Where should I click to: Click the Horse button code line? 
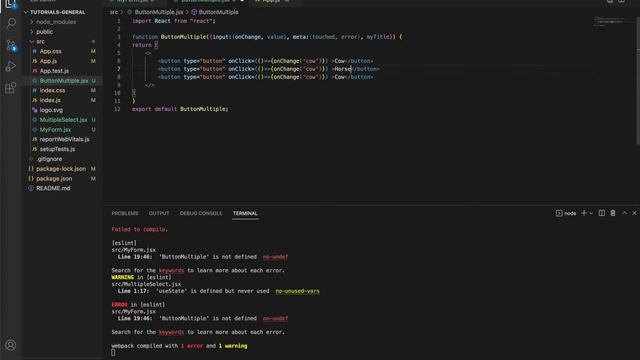pyautogui.click(x=269, y=69)
